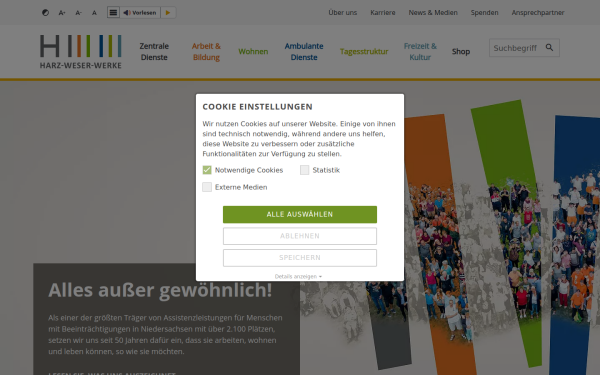This screenshot has height=375, width=600.
Task: Open the Ambulante Dienste menu
Action: pyautogui.click(x=304, y=52)
